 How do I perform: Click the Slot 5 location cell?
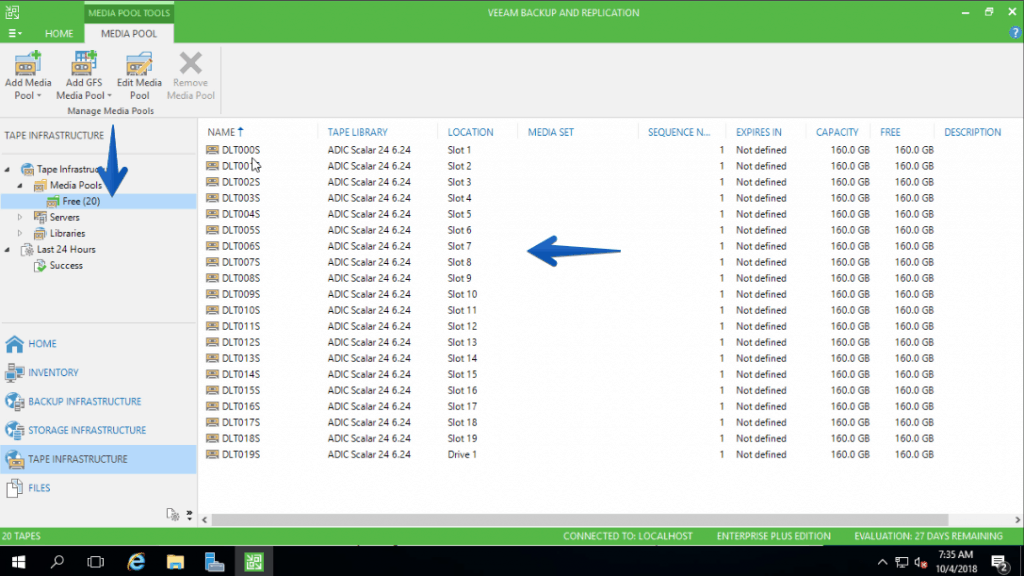coord(459,214)
